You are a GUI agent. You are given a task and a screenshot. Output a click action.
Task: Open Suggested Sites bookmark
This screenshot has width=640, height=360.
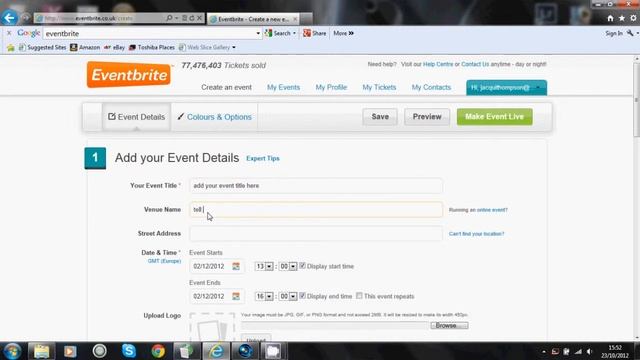42,47
